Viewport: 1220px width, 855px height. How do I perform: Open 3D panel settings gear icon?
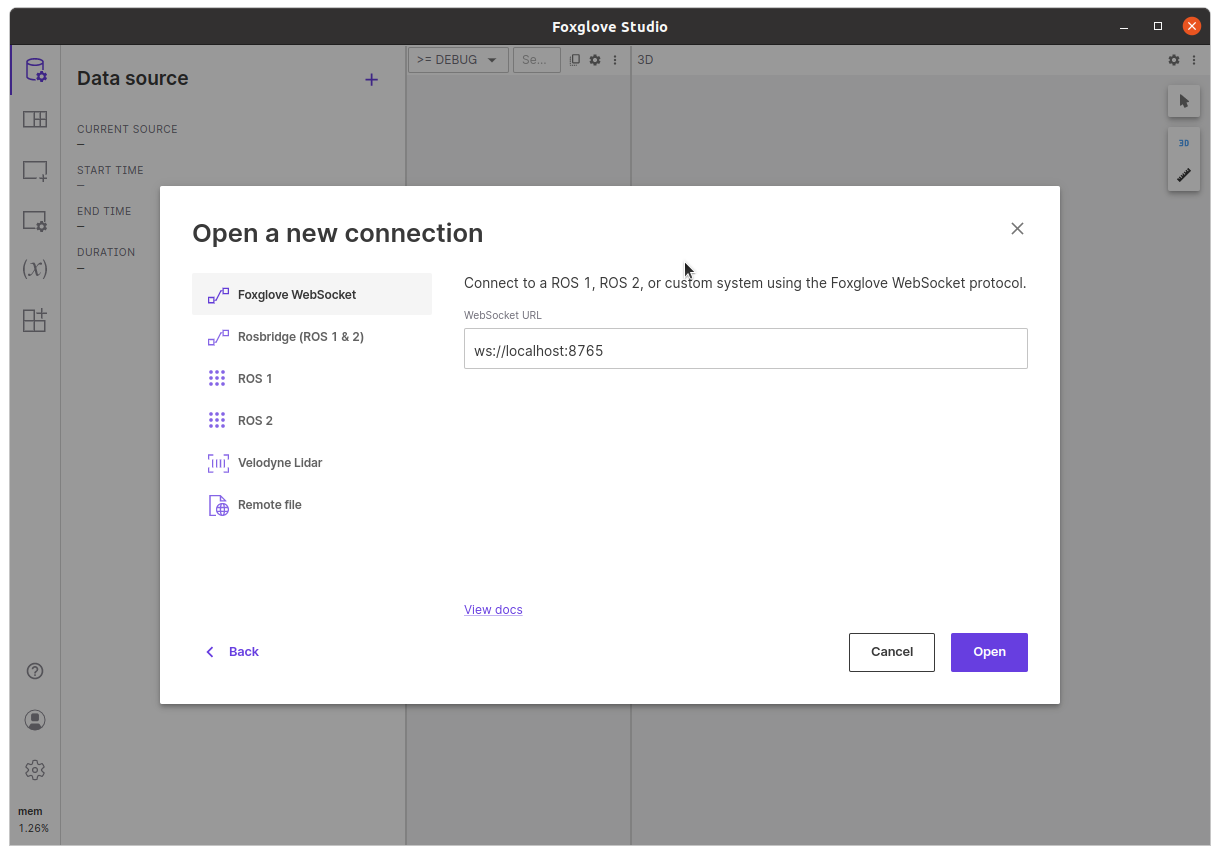1174,60
